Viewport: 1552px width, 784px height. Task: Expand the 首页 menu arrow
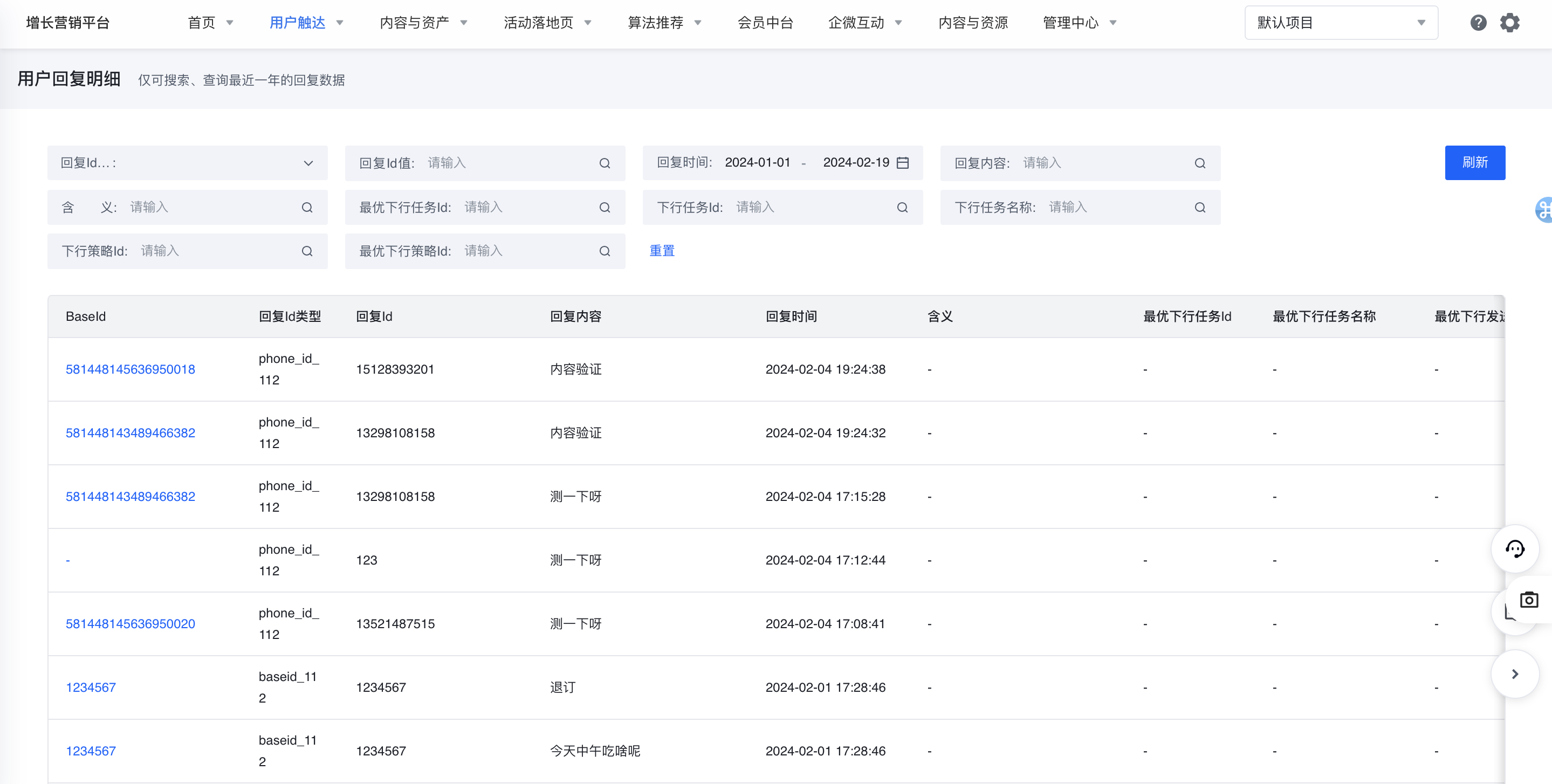(230, 23)
